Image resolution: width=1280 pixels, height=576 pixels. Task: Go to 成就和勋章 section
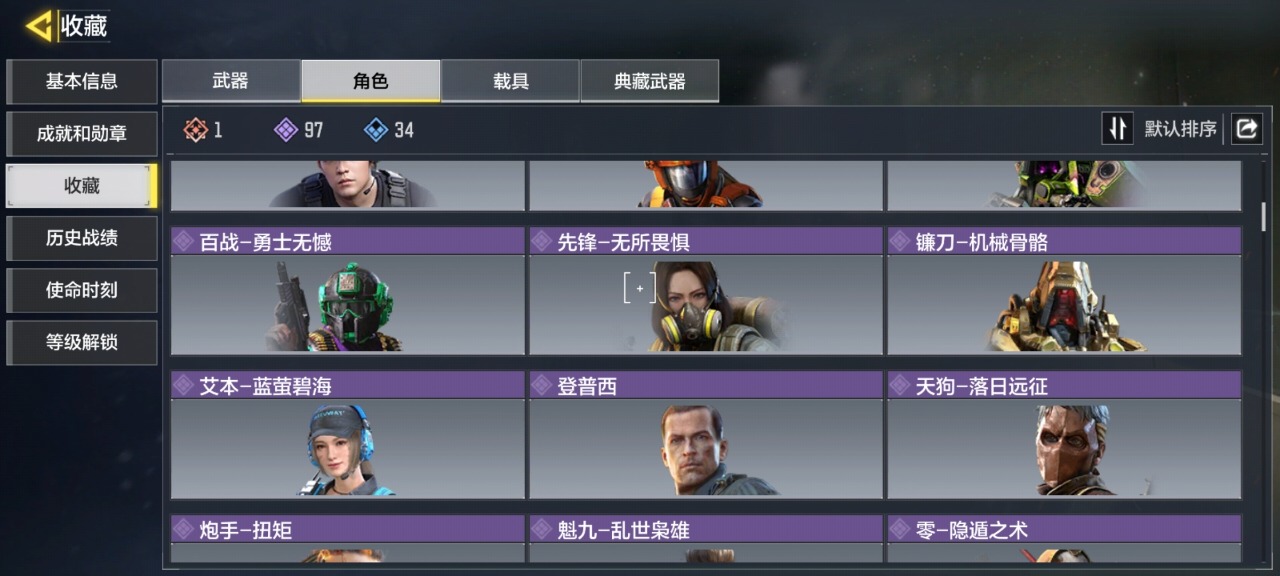(x=82, y=134)
